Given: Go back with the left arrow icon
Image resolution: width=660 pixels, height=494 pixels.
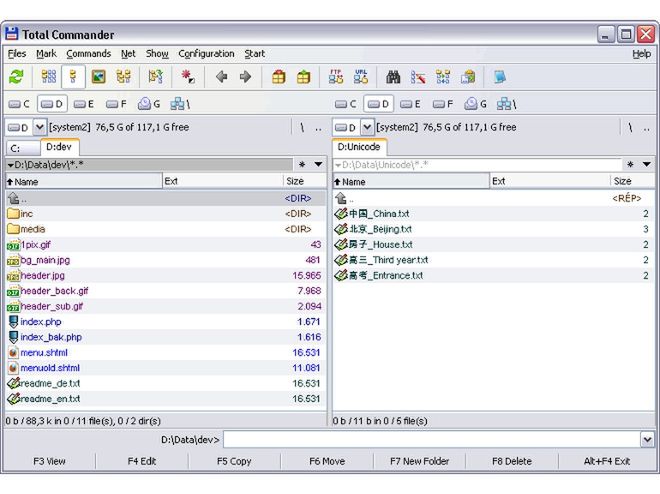Looking at the screenshot, I should (x=221, y=77).
